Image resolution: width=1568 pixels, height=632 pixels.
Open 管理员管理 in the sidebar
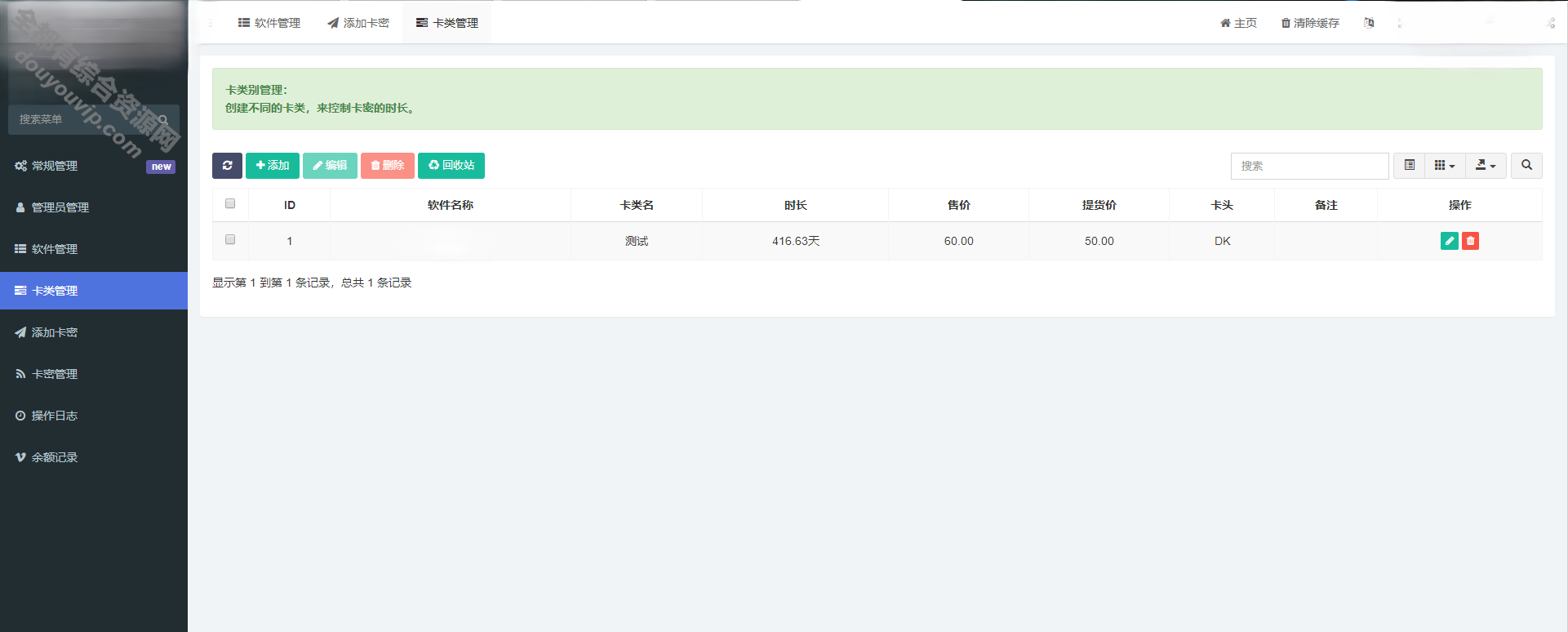[94, 207]
